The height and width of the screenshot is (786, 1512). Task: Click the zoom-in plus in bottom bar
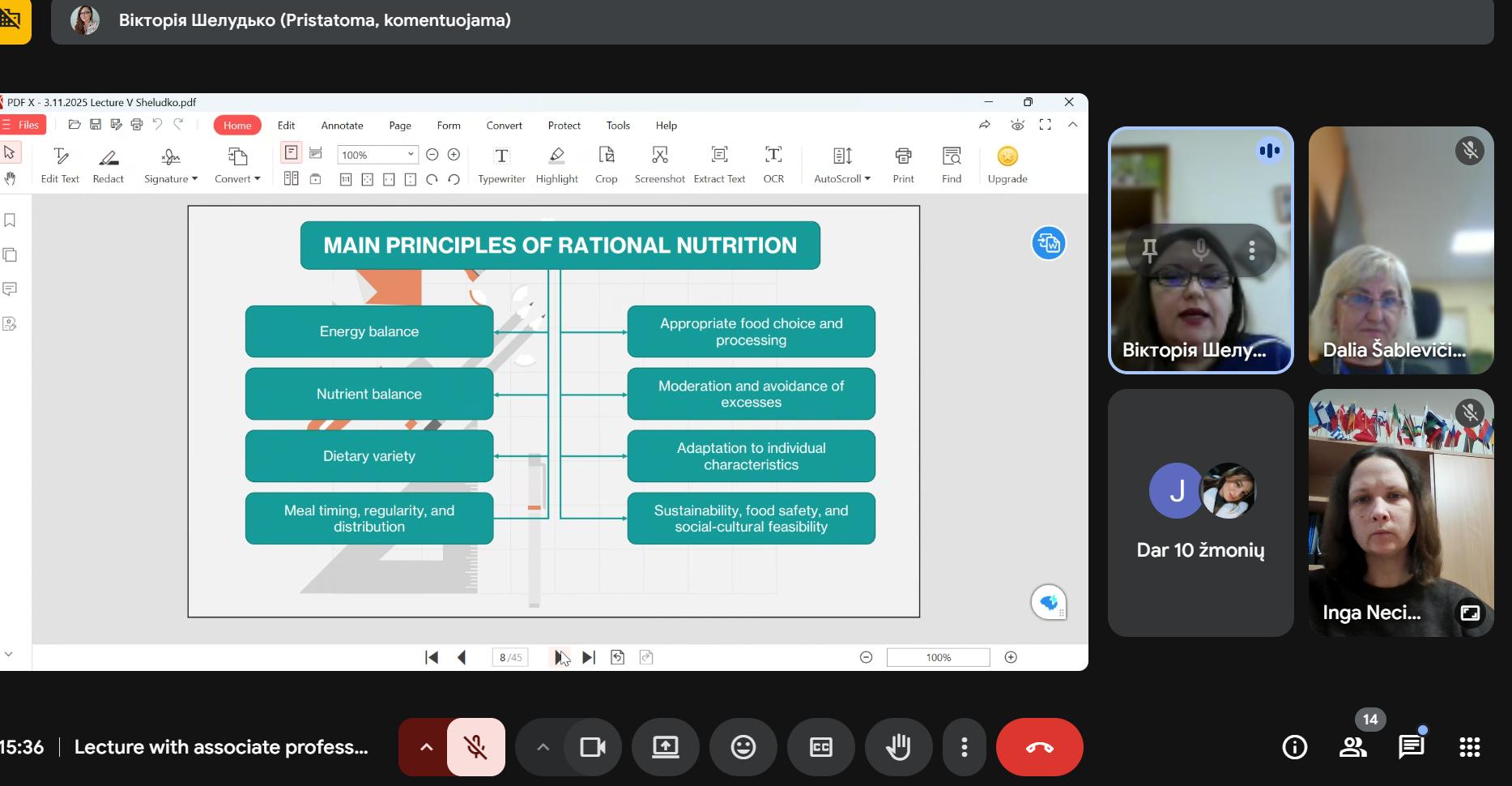click(1011, 657)
